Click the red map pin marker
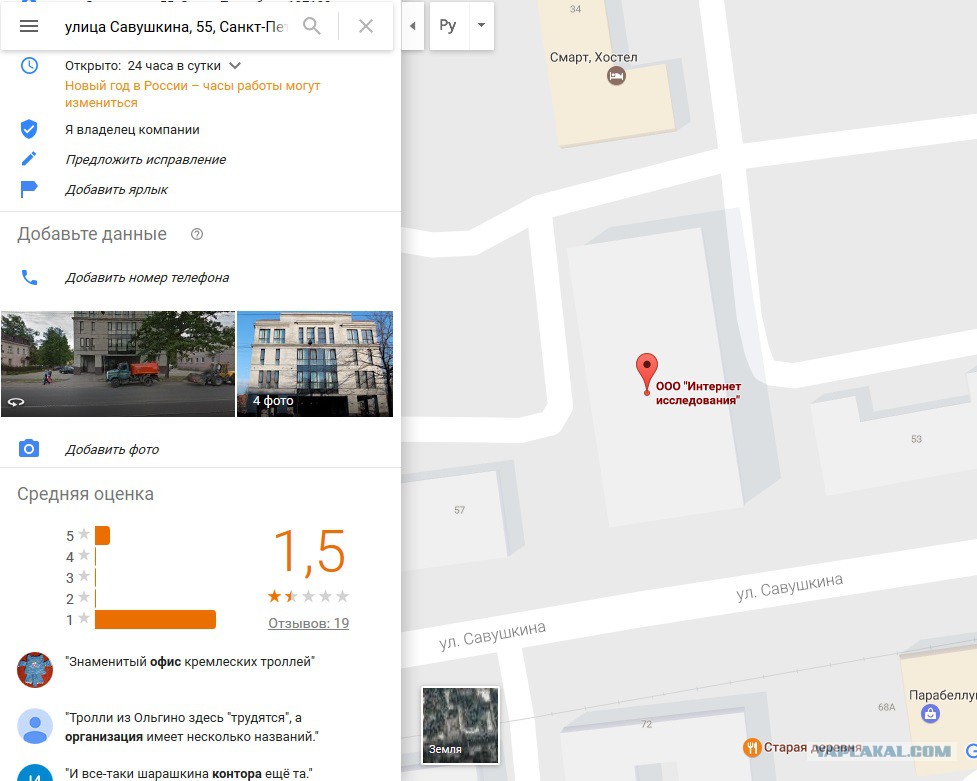Image resolution: width=977 pixels, height=781 pixels. (647, 373)
